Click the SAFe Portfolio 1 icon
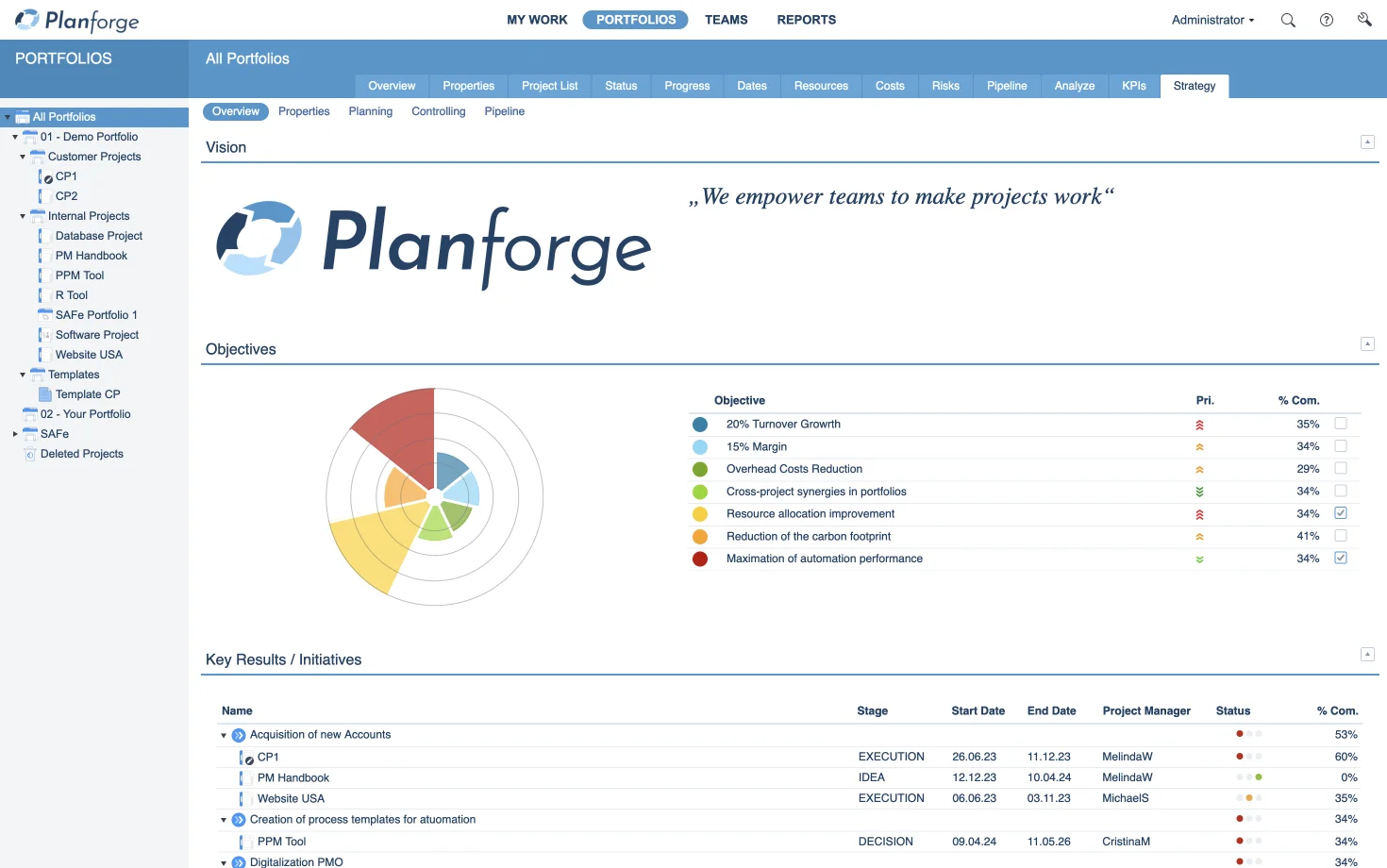This screenshot has height=868, width=1387. click(44, 314)
